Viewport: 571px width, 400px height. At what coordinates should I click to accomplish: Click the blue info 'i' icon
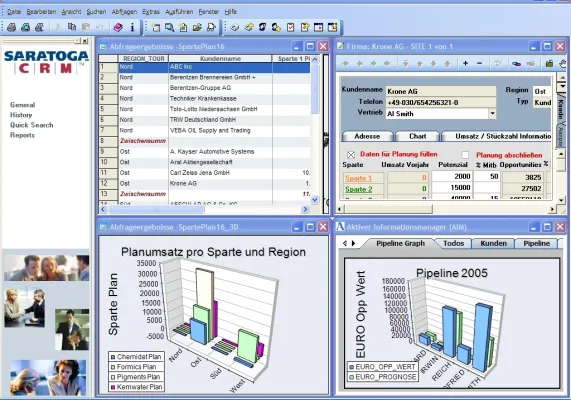tap(133, 27)
